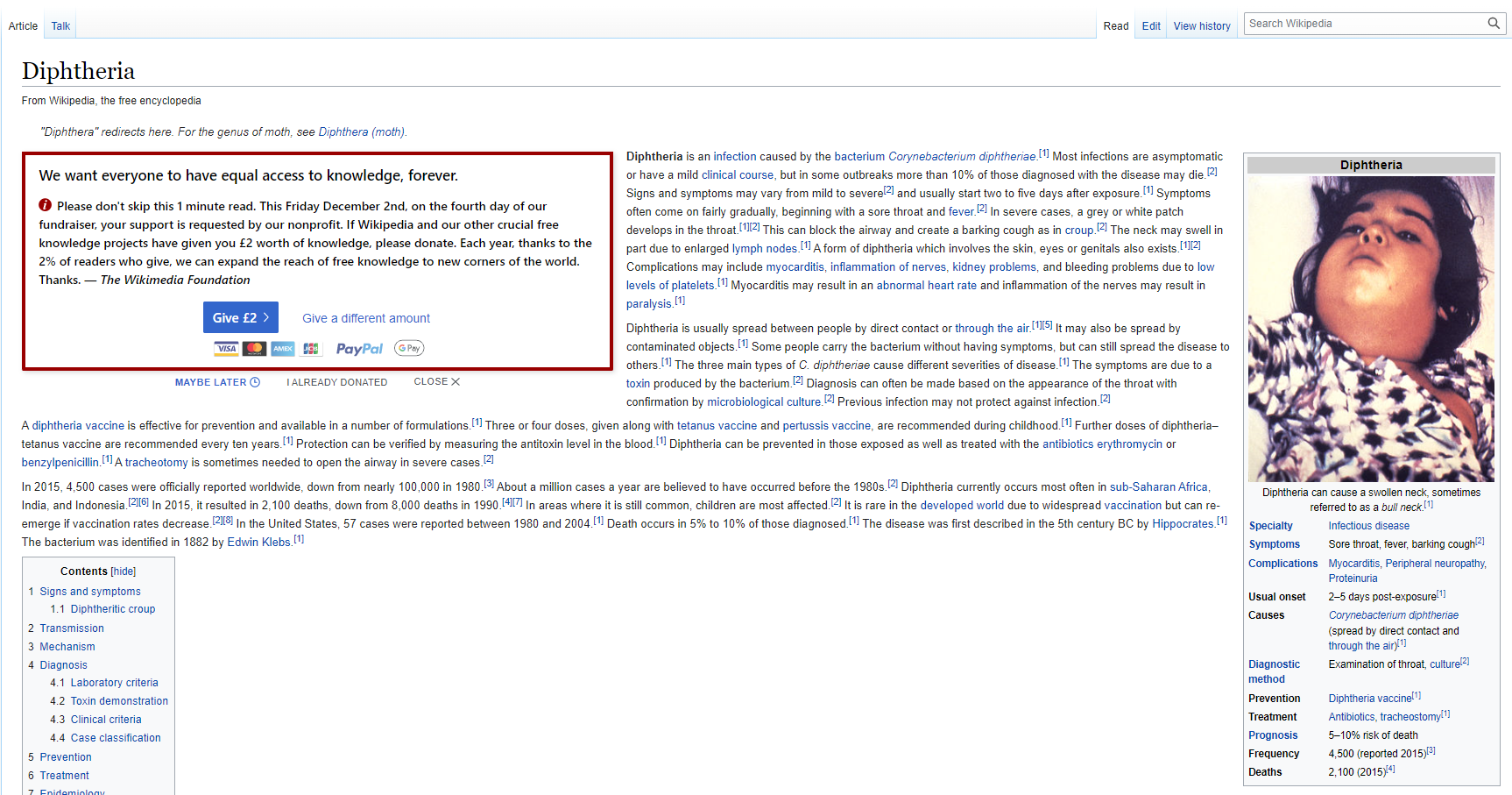
Task: Jump to Toxin demonstration subsection
Action: [119, 701]
